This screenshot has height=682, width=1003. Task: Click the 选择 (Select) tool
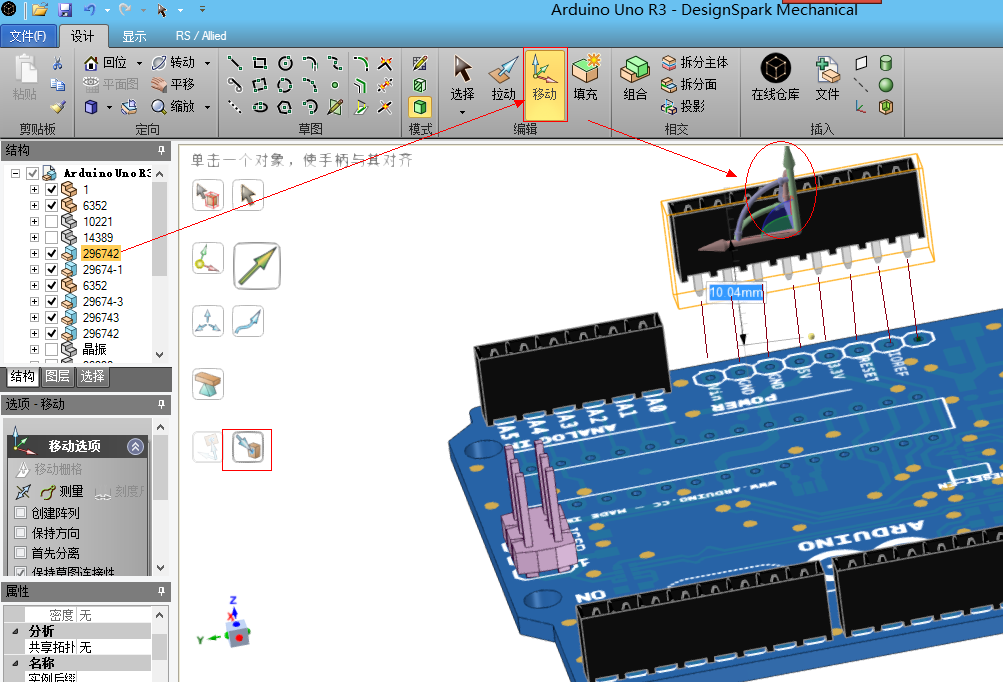(x=462, y=79)
